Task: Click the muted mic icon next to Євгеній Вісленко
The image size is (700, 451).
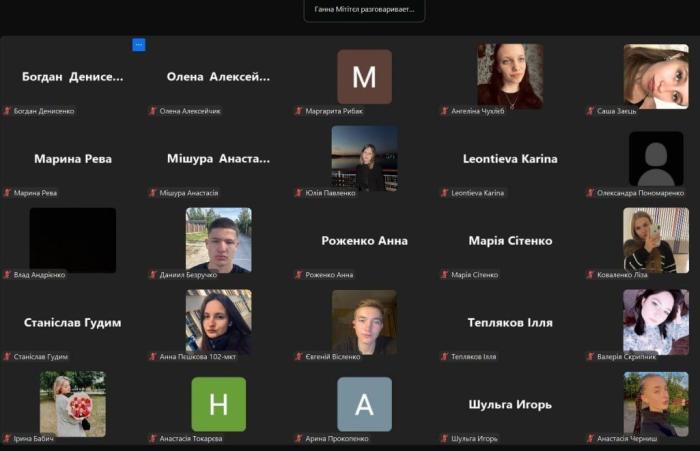Action: (299, 356)
